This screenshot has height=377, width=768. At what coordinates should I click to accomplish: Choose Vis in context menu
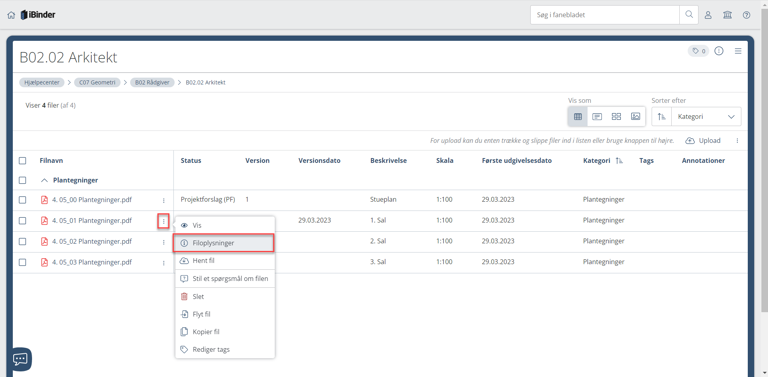pyautogui.click(x=225, y=225)
